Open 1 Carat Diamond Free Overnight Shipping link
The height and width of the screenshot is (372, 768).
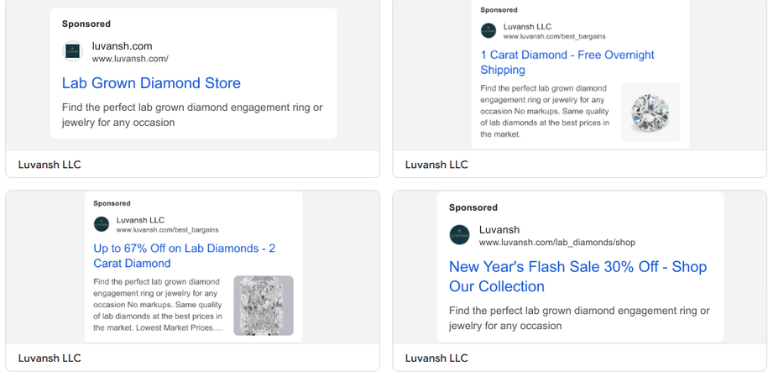tap(567, 62)
